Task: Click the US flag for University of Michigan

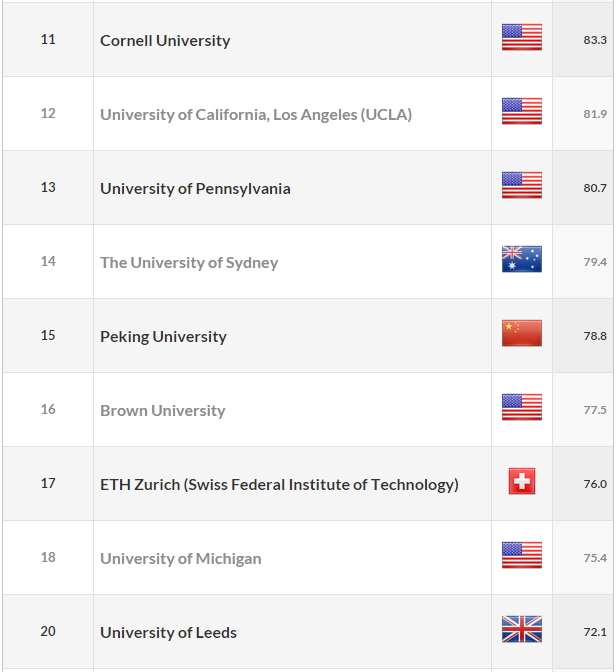Action: click(522, 555)
